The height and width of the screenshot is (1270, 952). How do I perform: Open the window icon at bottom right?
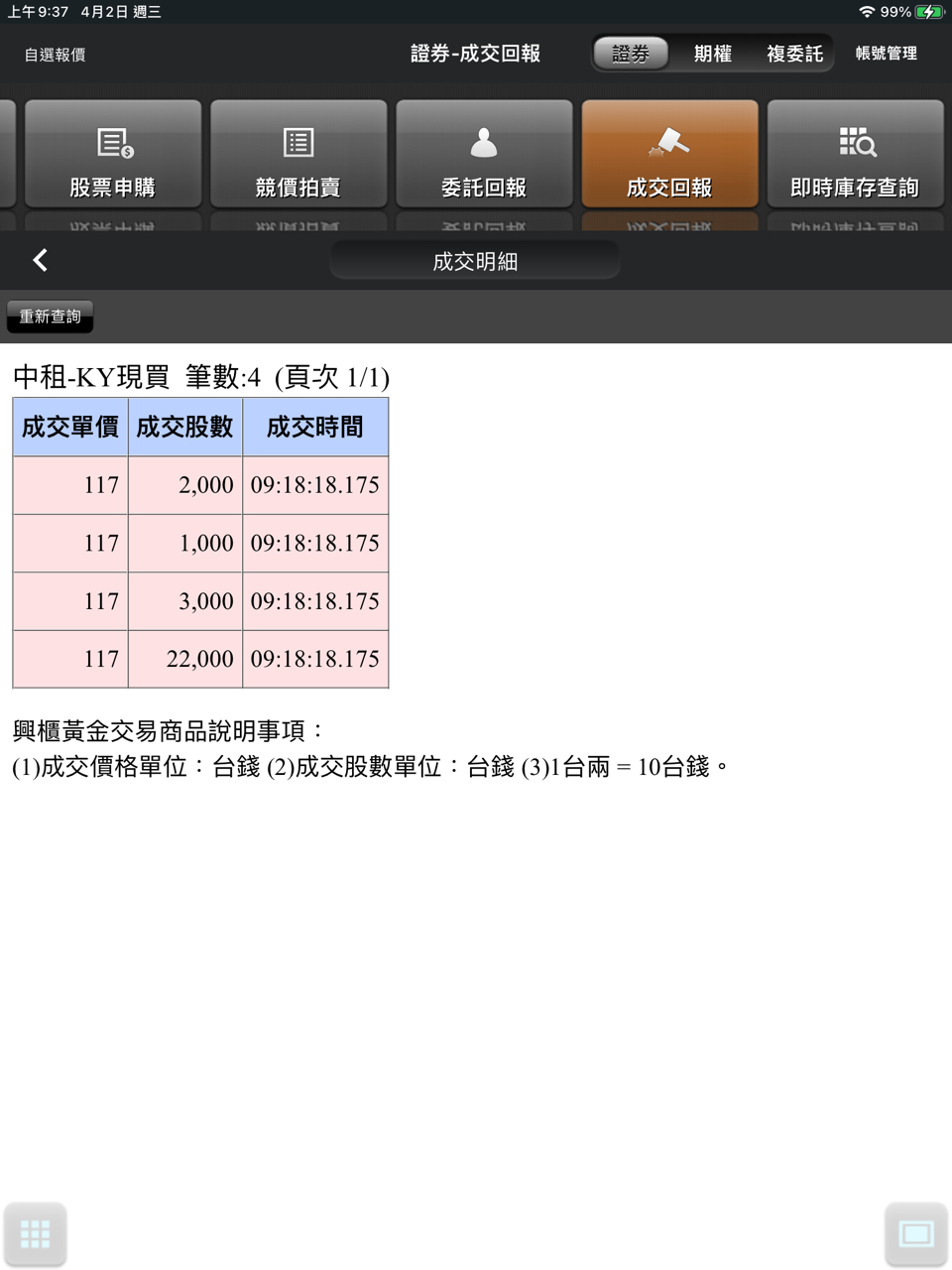pos(914,1233)
